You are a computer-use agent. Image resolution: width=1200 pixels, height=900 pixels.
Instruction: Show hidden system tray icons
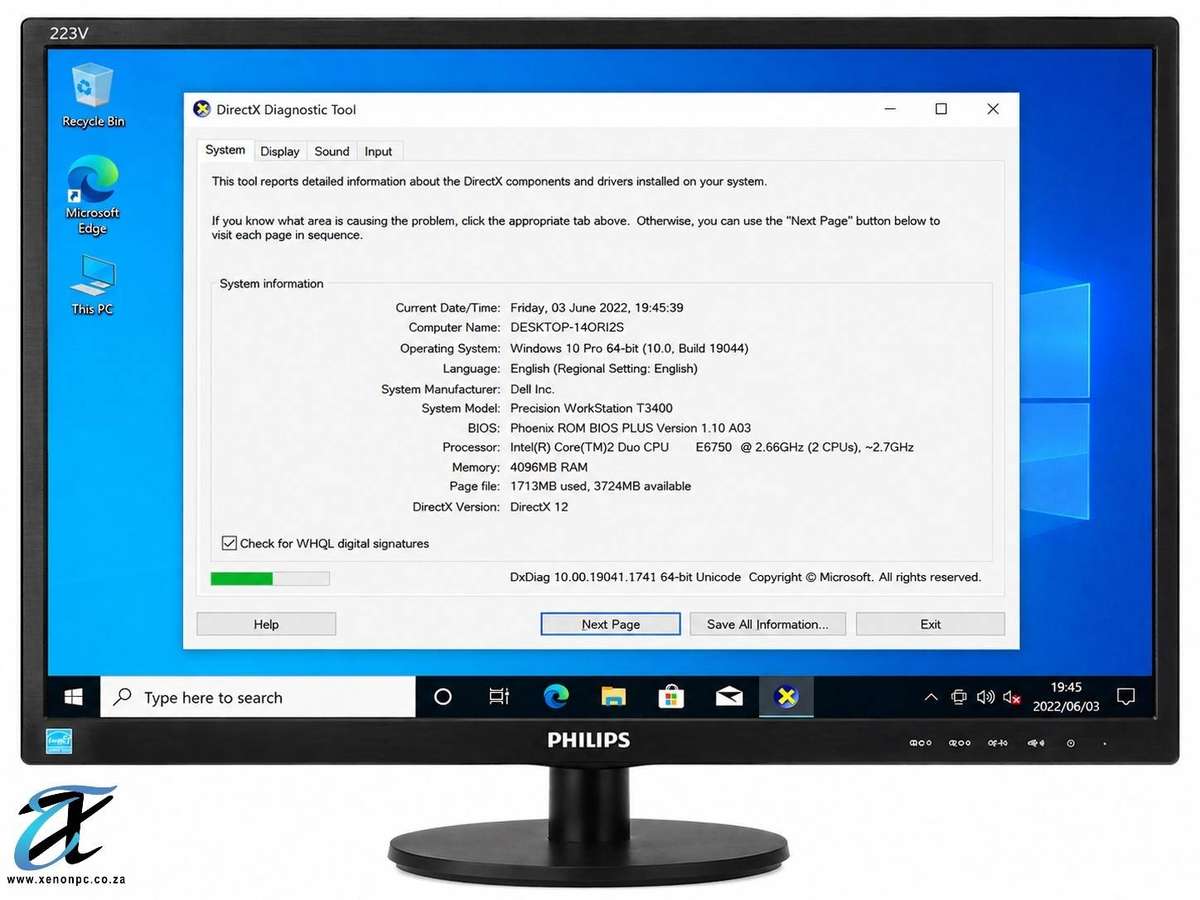[931, 697]
